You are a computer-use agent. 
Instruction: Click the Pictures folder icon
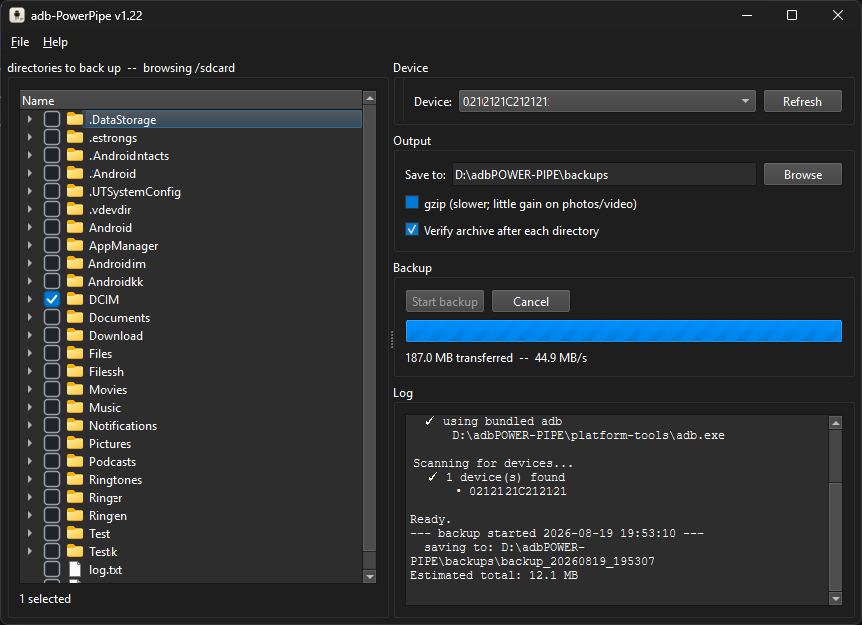75,444
